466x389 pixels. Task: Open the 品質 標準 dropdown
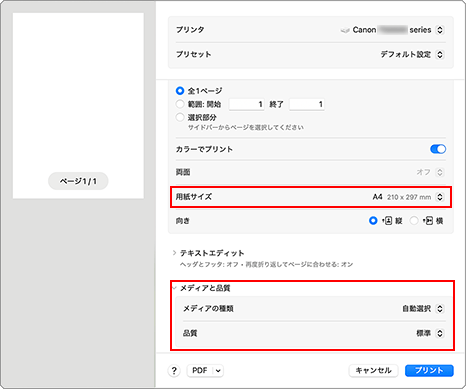(x=440, y=333)
